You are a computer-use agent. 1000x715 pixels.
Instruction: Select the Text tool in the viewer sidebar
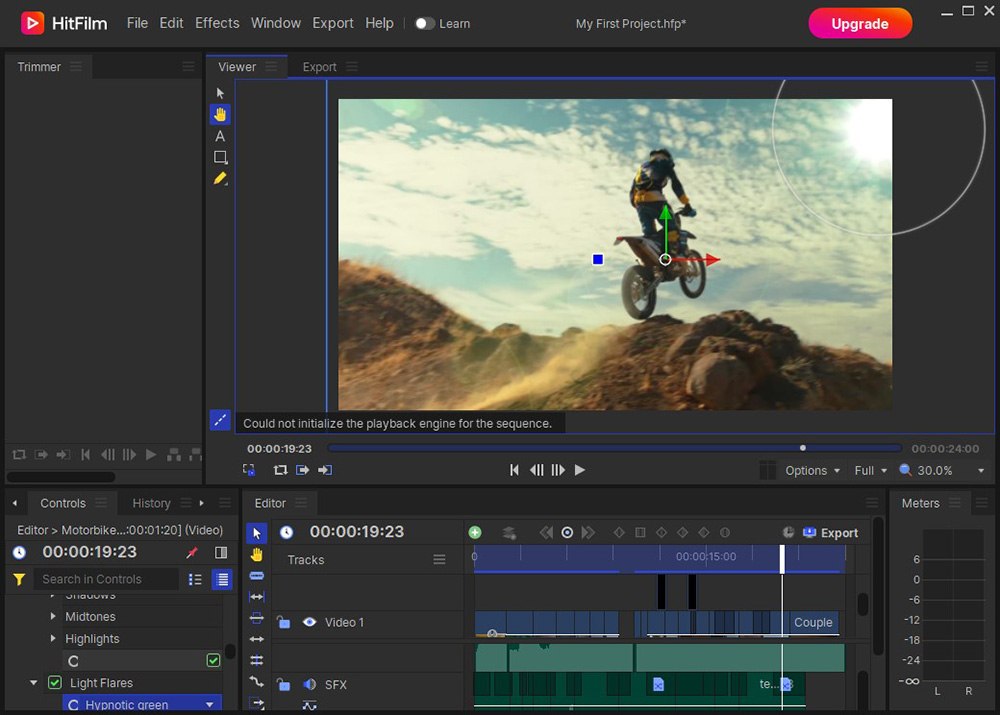point(221,135)
